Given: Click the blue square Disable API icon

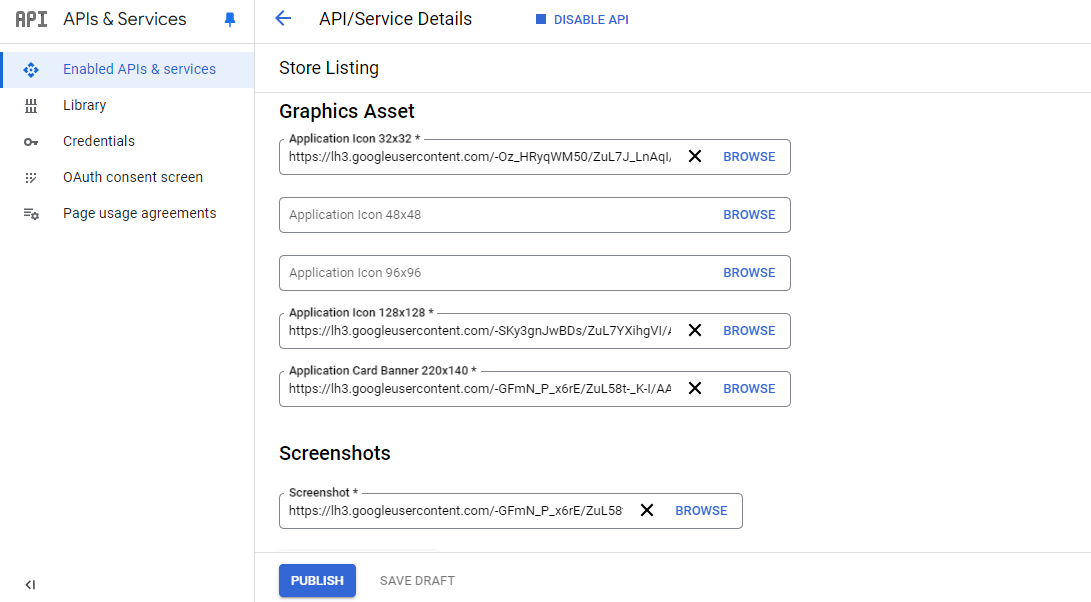Looking at the screenshot, I should [541, 19].
